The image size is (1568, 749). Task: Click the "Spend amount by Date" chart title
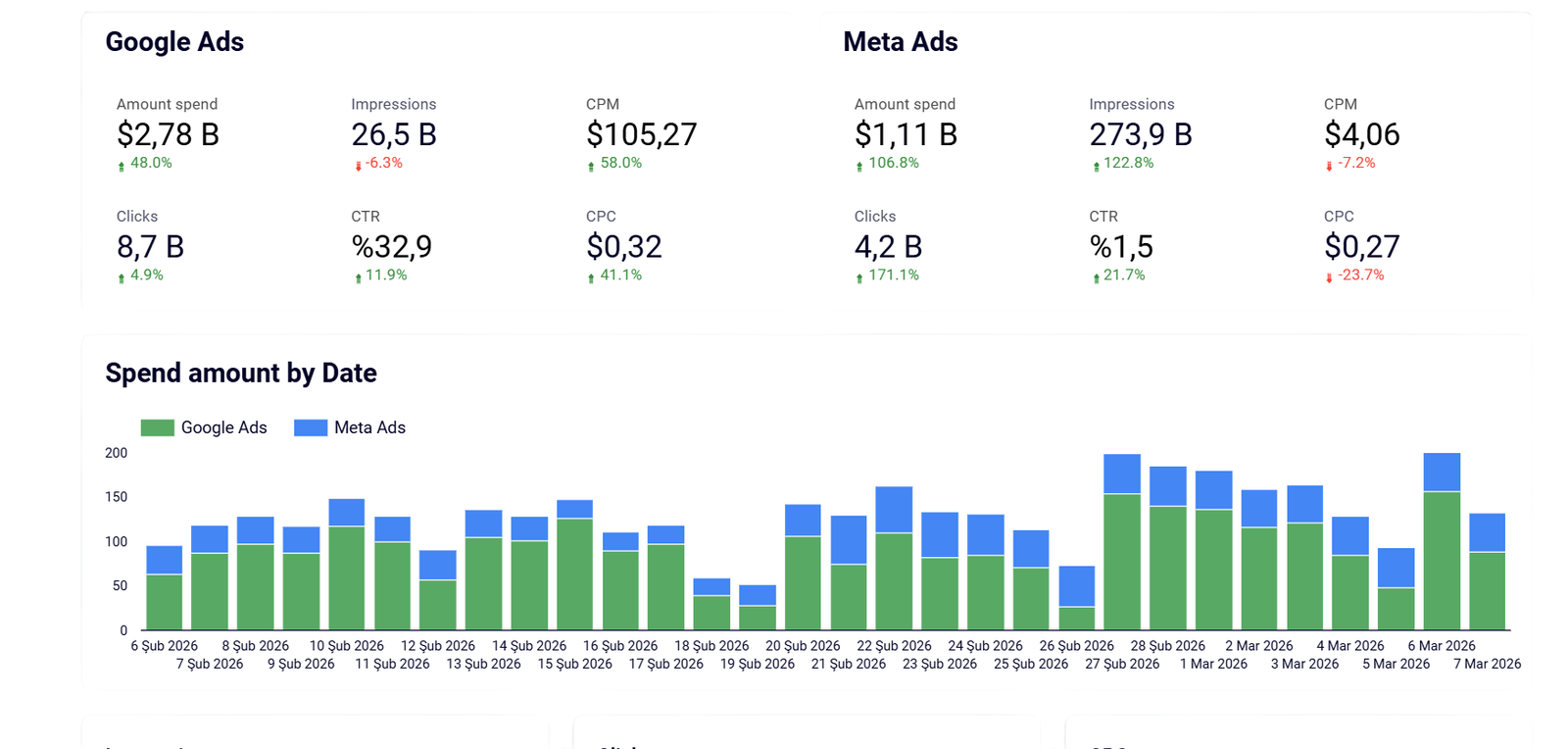tap(241, 373)
